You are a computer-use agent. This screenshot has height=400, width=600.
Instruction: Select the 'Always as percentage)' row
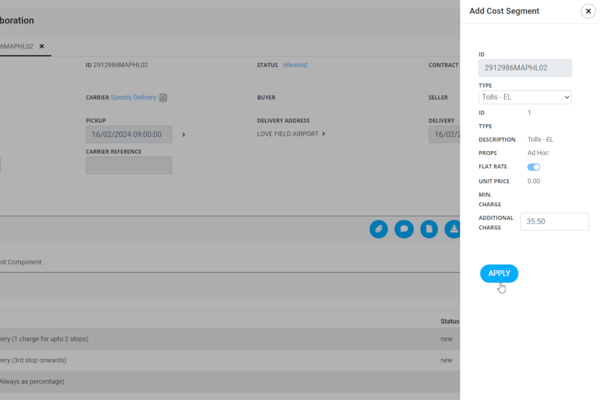click(x=230, y=382)
